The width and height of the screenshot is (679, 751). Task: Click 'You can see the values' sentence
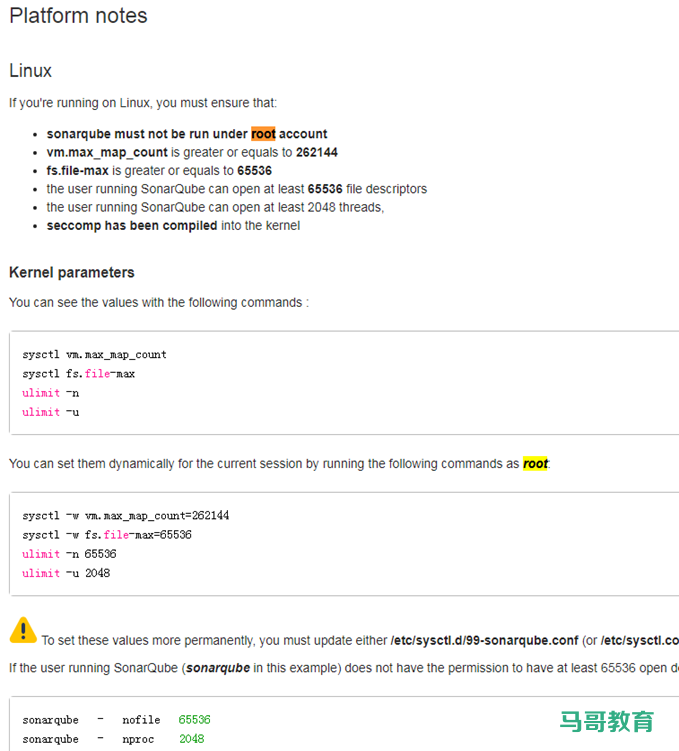click(159, 303)
